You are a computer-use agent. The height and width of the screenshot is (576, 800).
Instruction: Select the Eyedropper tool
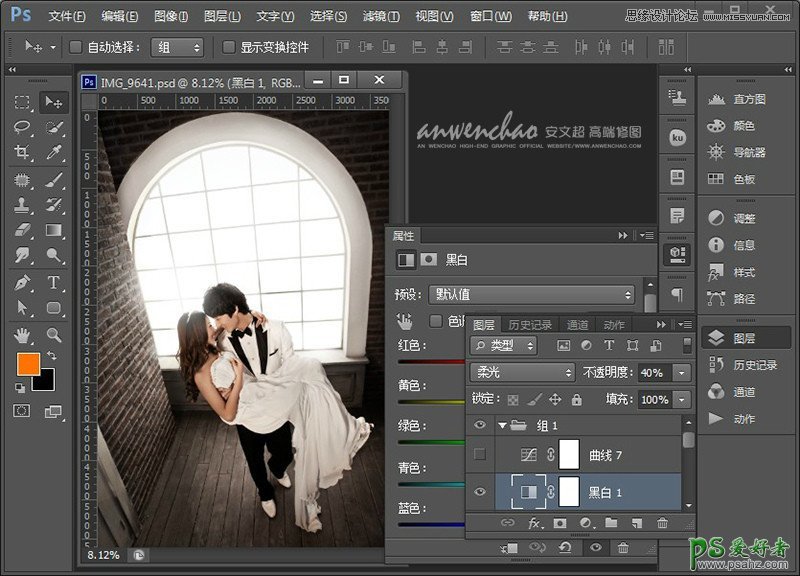[54, 153]
